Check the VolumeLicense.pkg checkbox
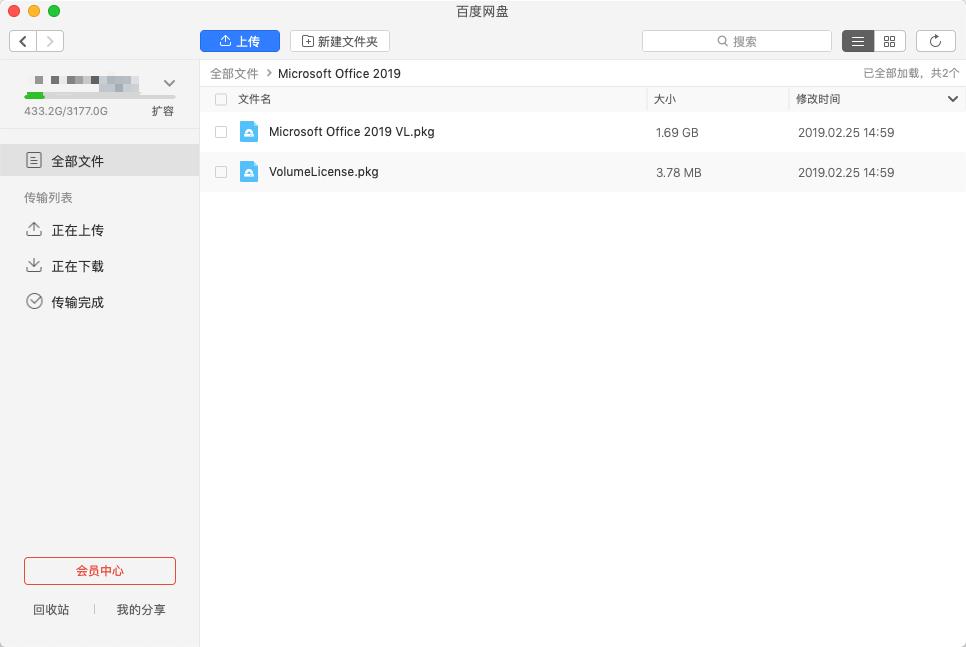This screenshot has width=966, height=647. 220,171
